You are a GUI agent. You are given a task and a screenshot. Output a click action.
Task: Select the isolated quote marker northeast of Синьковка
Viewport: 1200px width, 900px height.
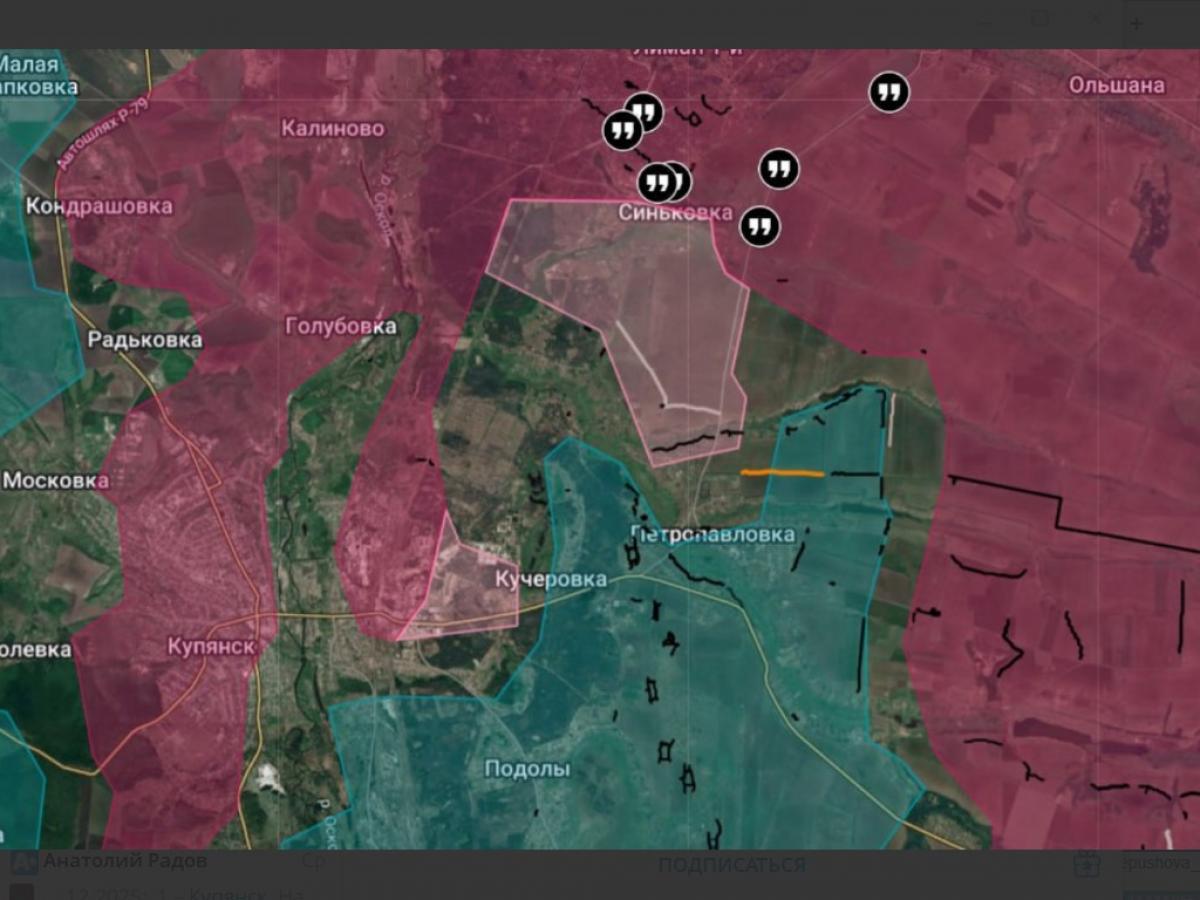[x=778, y=169]
